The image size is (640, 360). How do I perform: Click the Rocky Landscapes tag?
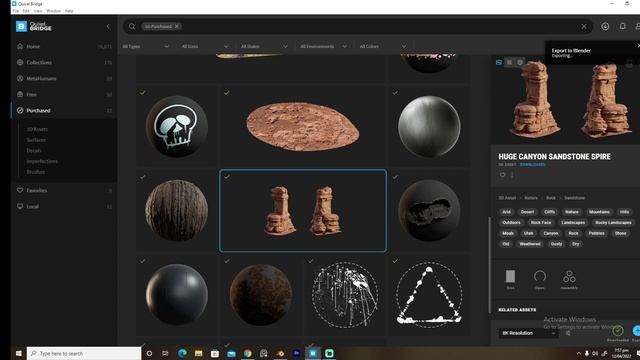(613, 222)
